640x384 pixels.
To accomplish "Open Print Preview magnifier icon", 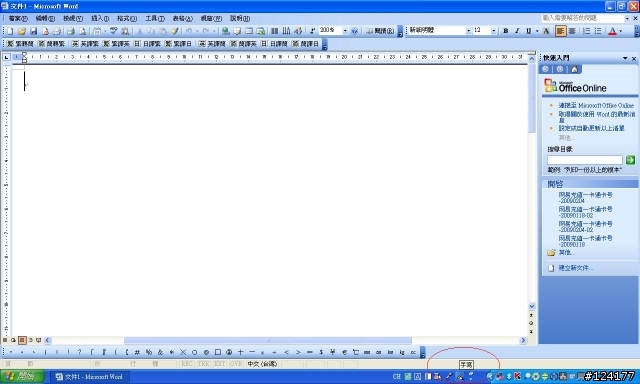I will (82, 31).
